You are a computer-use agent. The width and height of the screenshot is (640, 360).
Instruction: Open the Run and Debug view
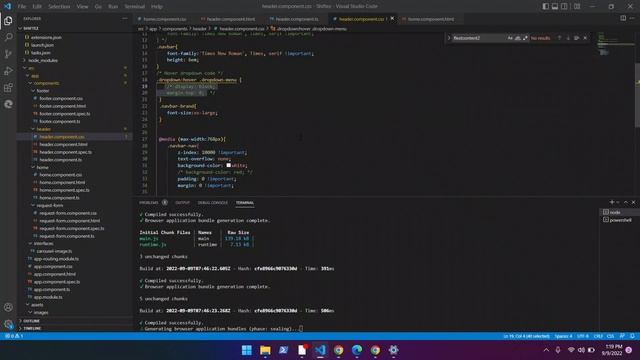point(8,71)
